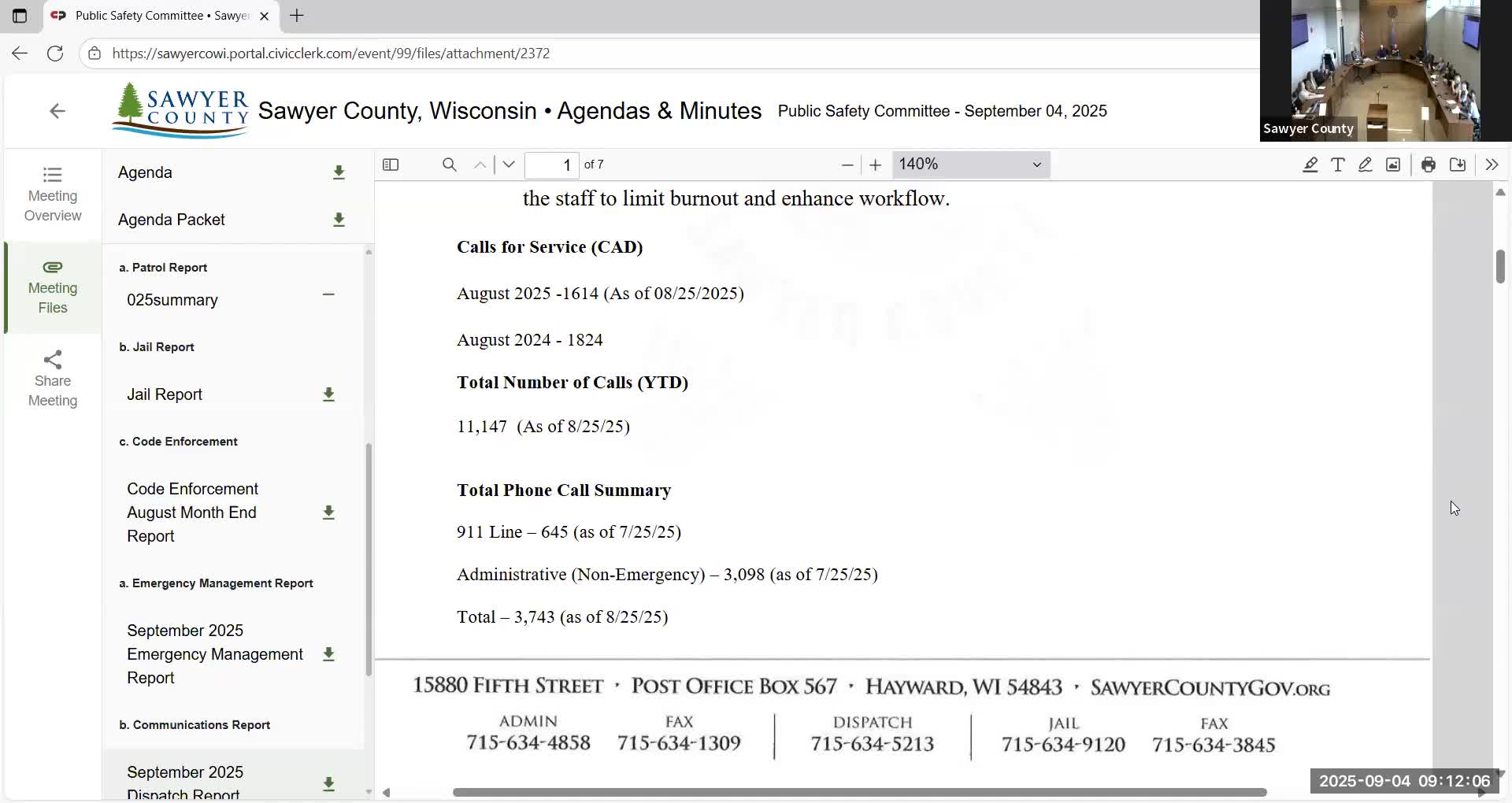
Task: Click the 'b. Jail Report' heading
Action: 157,347
